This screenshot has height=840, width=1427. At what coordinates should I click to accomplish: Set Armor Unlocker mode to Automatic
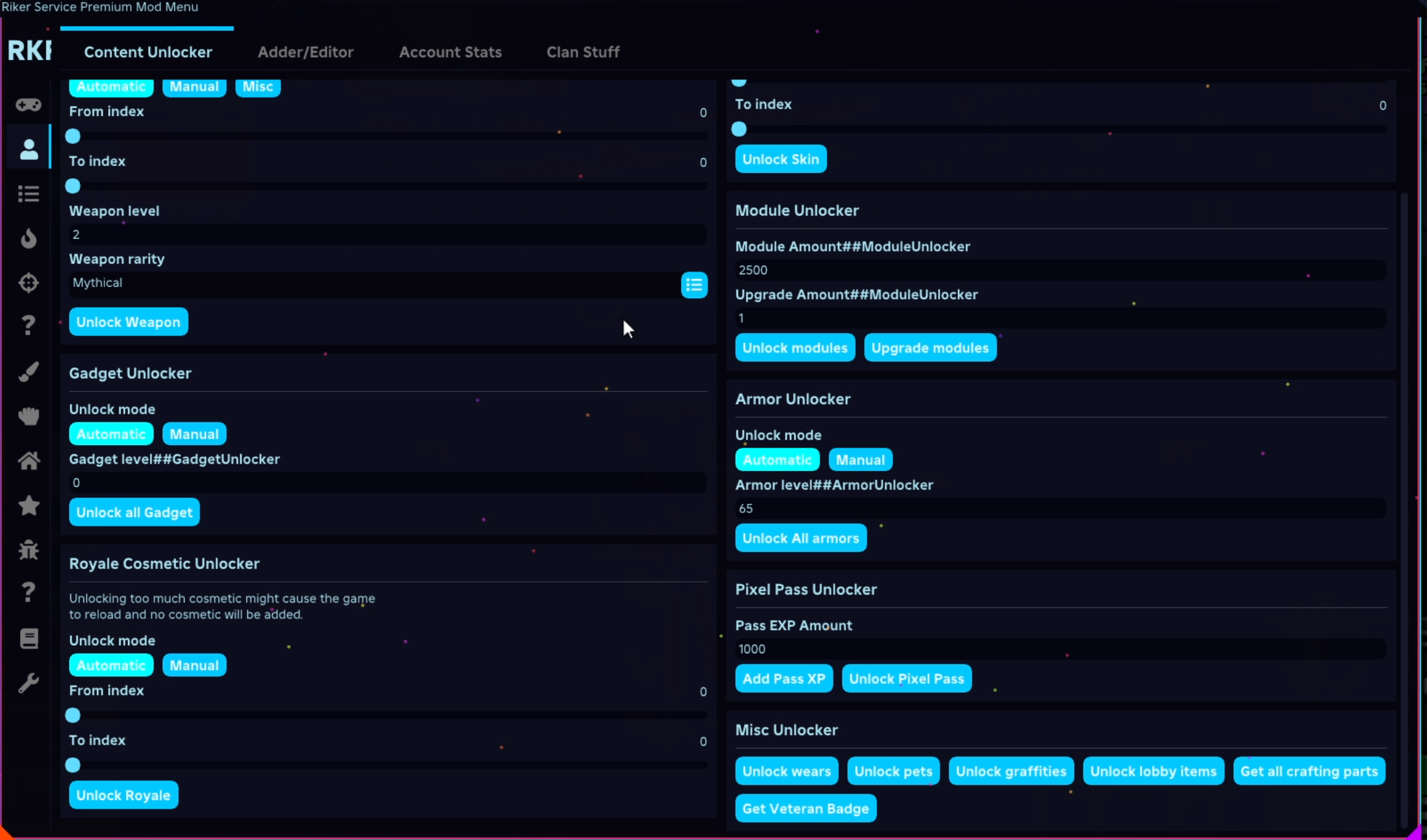[777, 460]
